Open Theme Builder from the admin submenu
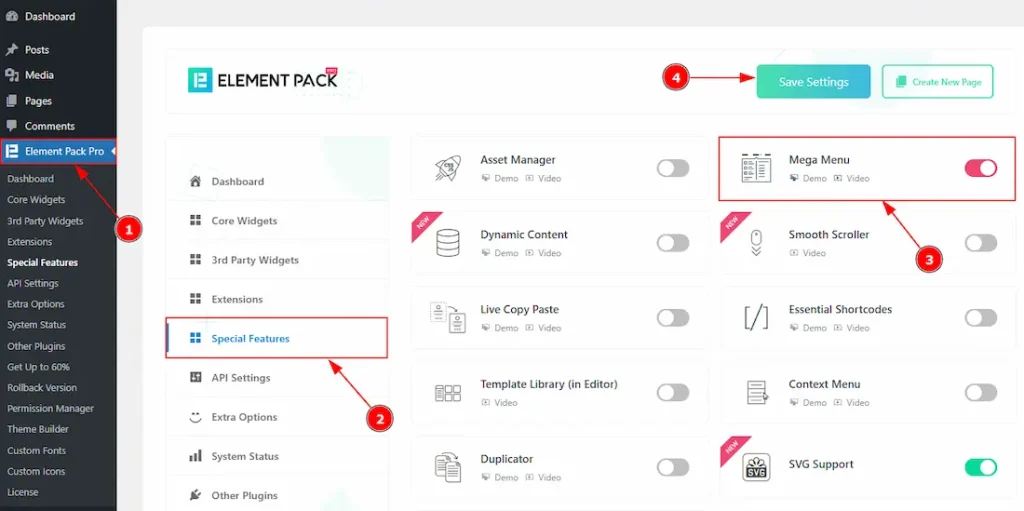Image resolution: width=1024 pixels, height=511 pixels. [x=38, y=429]
